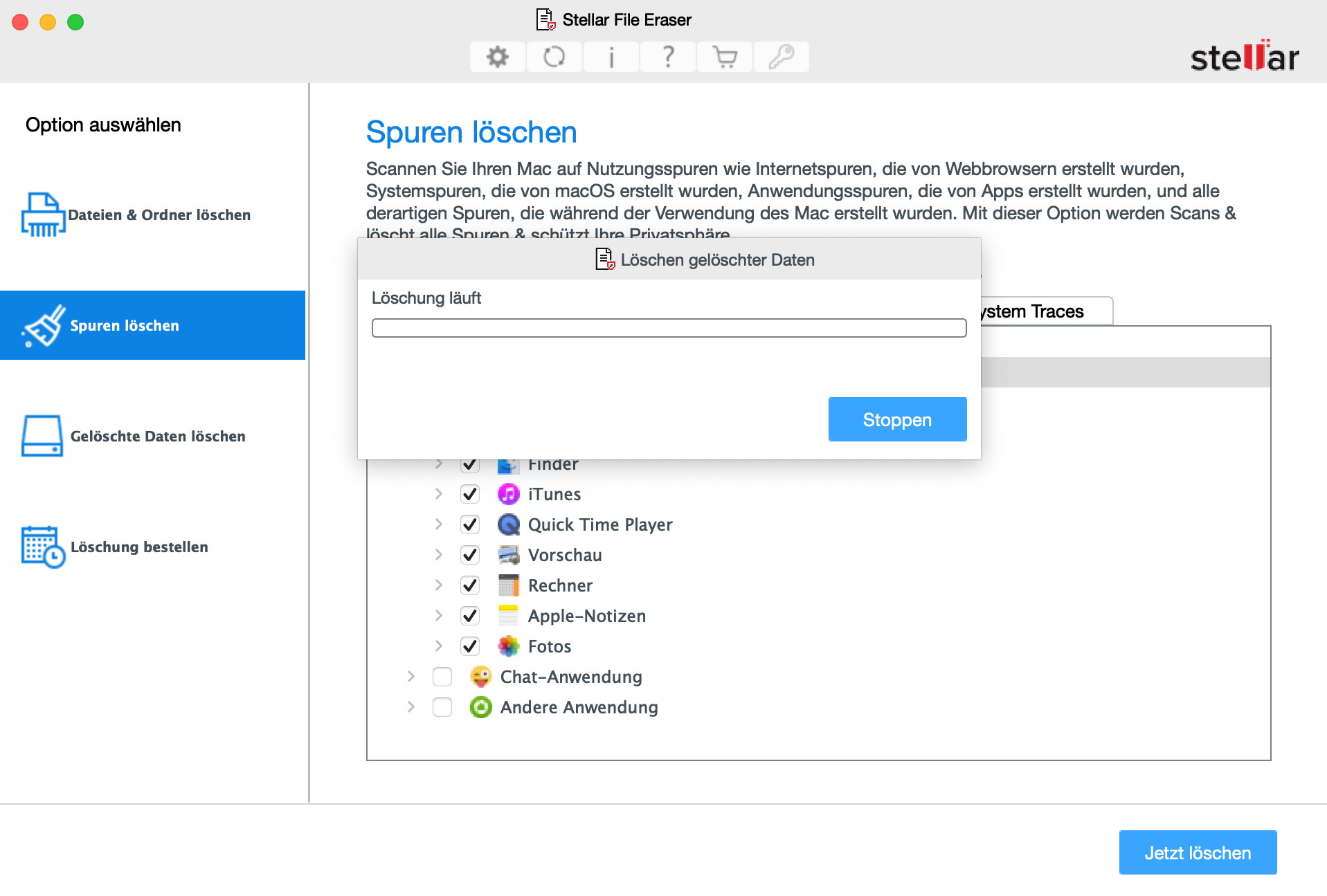
Task: Select the Quick Time Player label
Action: (600, 524)
